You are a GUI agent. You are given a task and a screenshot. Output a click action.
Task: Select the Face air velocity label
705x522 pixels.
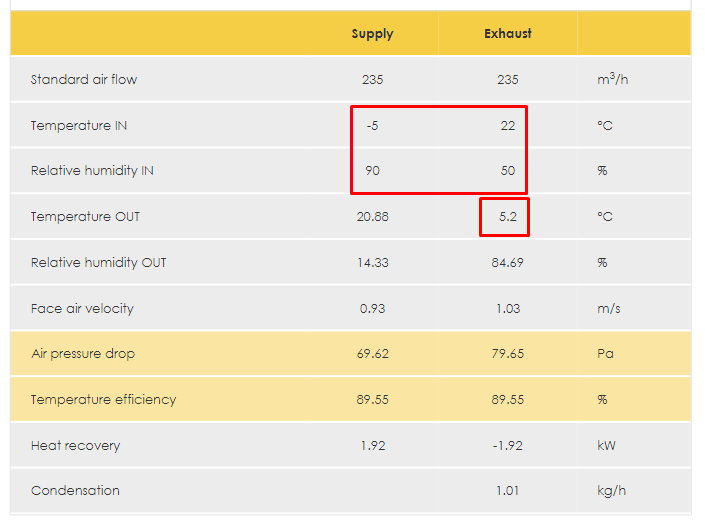pos(82,309)
